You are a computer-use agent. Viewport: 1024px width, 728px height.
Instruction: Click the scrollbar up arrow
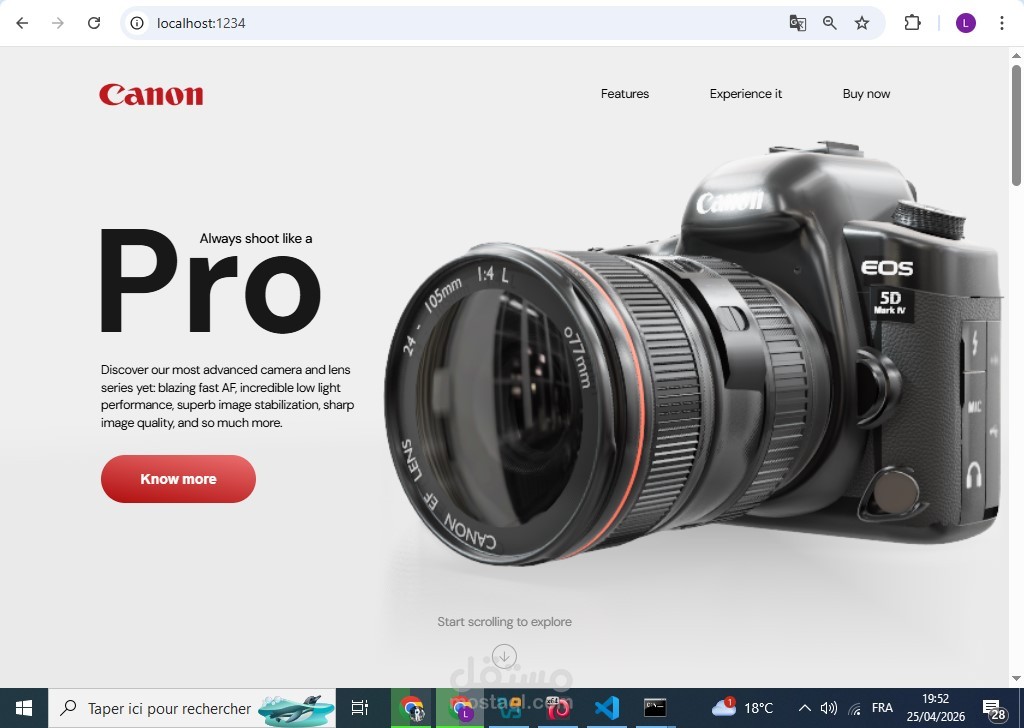1016,55
